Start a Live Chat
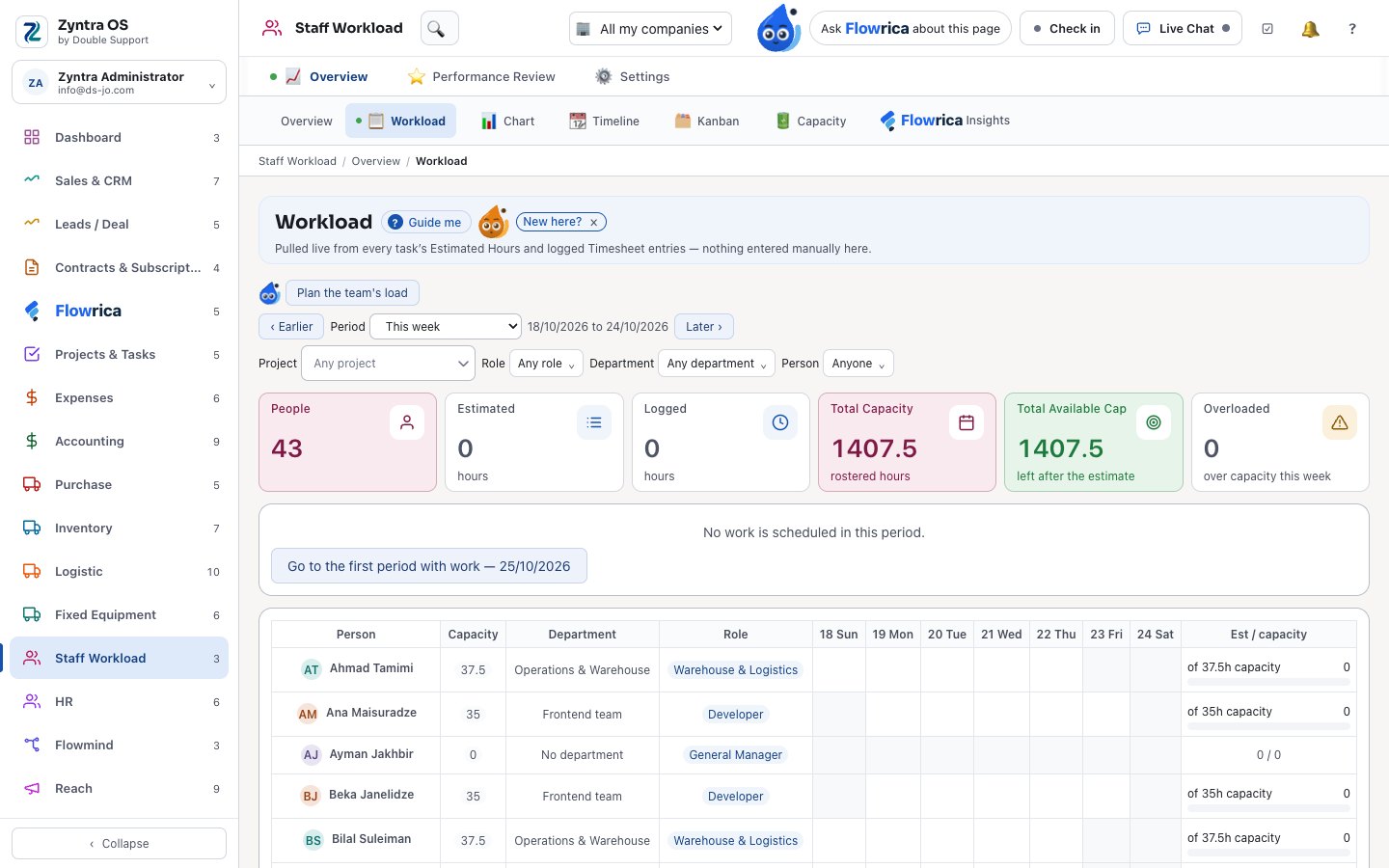1389x868 pixels. [x=1183, y=29]
